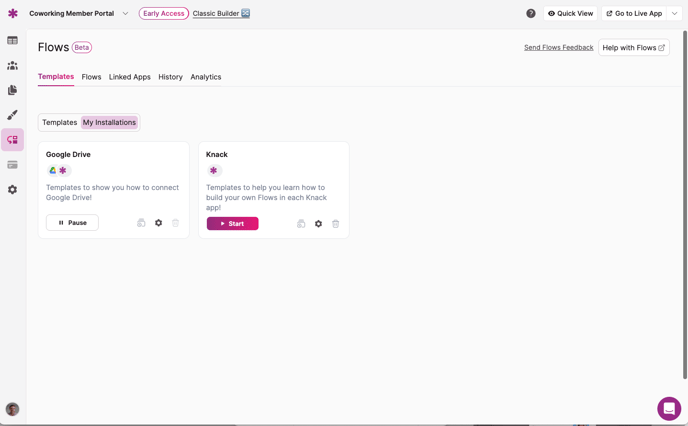Open the help question mark icon
This screenshot has height=426, width=688.
click(531, 14)
